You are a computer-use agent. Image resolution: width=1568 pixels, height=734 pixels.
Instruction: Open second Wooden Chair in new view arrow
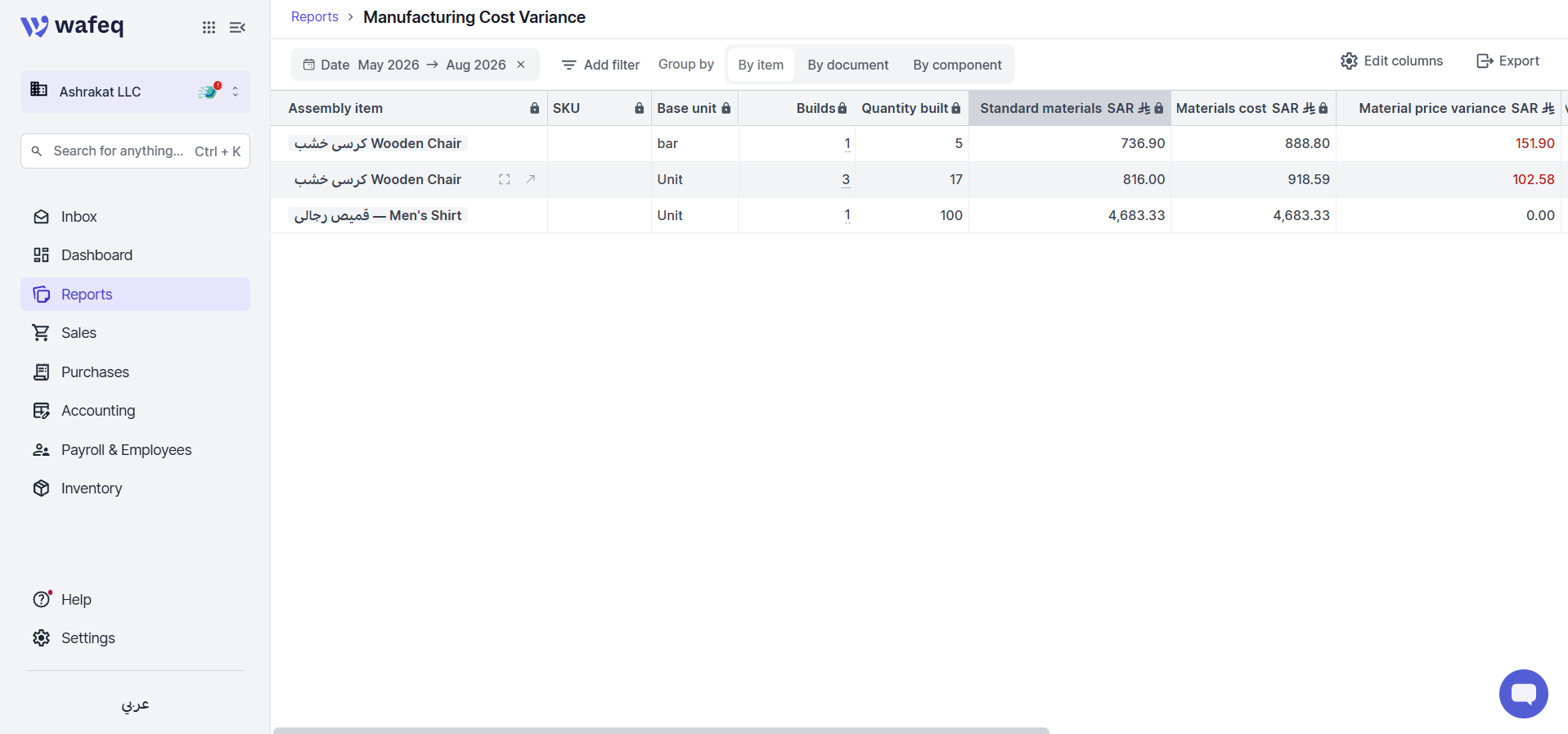pyautogui.click(x=531, y=179)
